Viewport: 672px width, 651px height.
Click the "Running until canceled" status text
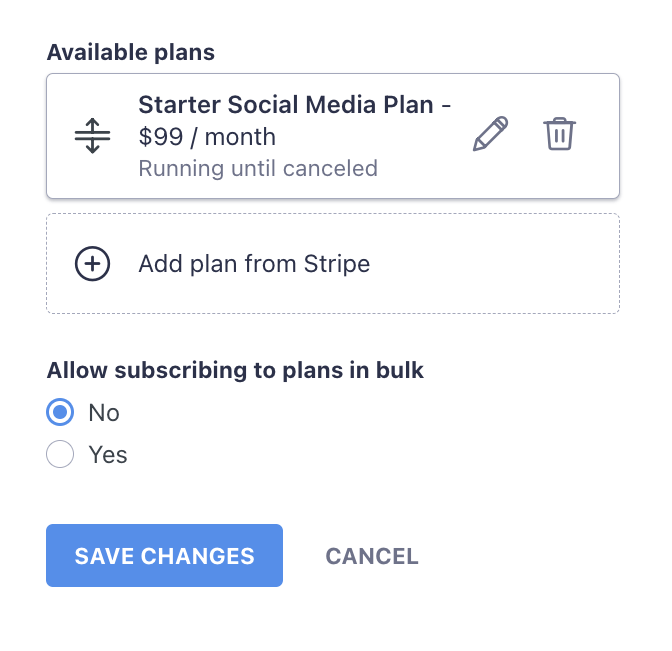[258, 168]
